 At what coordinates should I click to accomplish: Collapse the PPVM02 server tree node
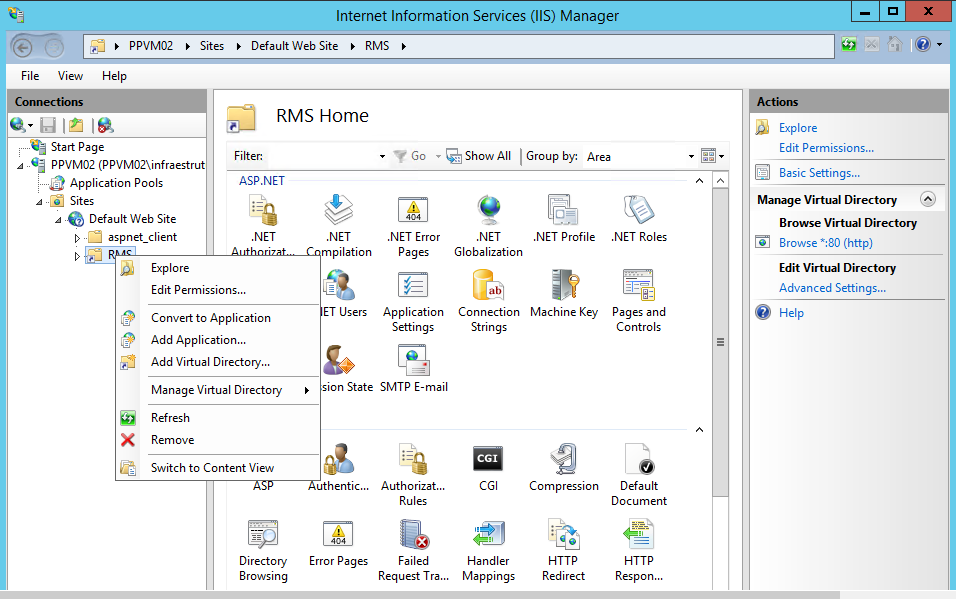[x=20, y=165]
